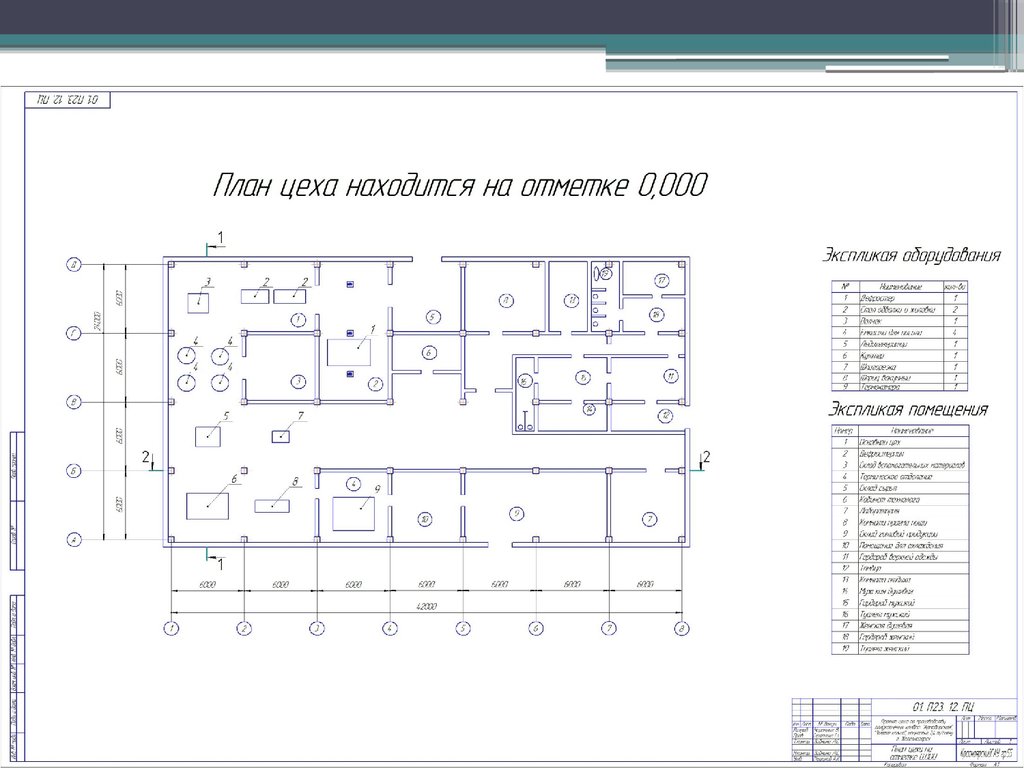This screenshot has height=768, width=1024.
Task: Click the heading 'План цеха находится на отметке 0,000'
Action: point(459,185)
